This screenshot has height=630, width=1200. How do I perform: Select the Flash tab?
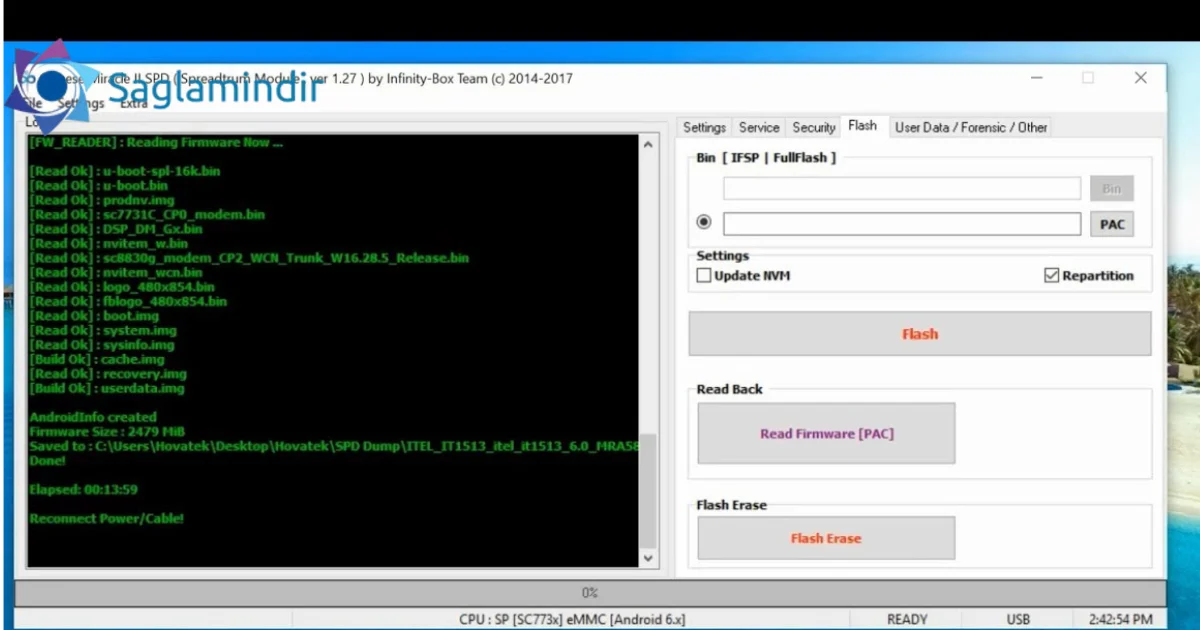pyautogui.click(x=862, y=126)
